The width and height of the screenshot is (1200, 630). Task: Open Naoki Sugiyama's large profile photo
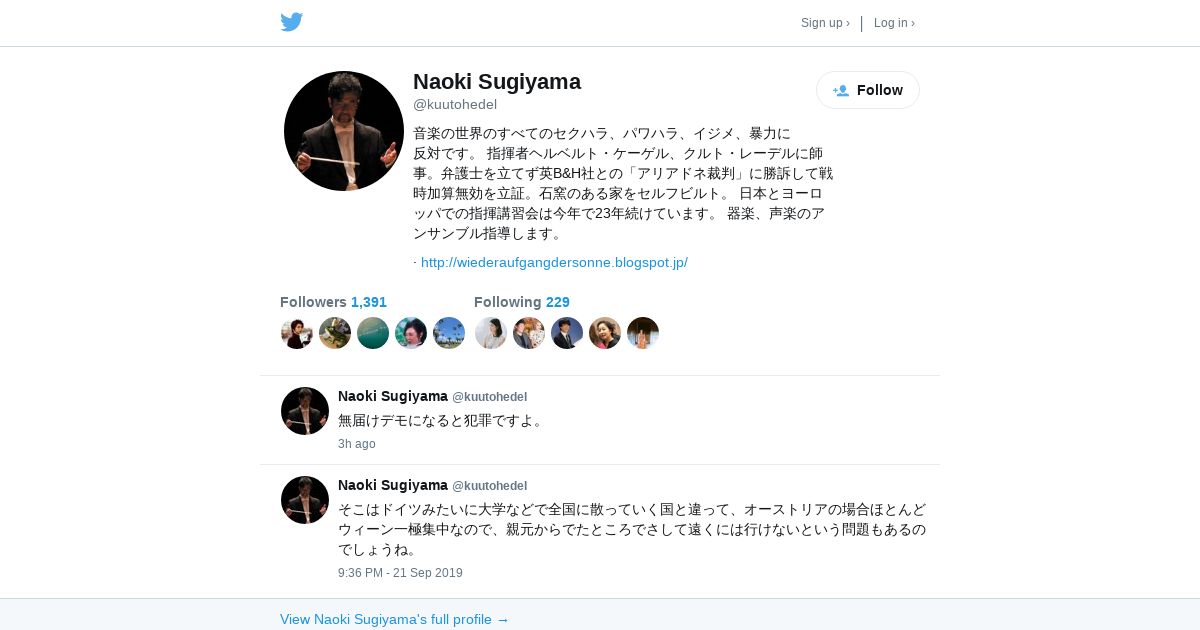[344, 131]
